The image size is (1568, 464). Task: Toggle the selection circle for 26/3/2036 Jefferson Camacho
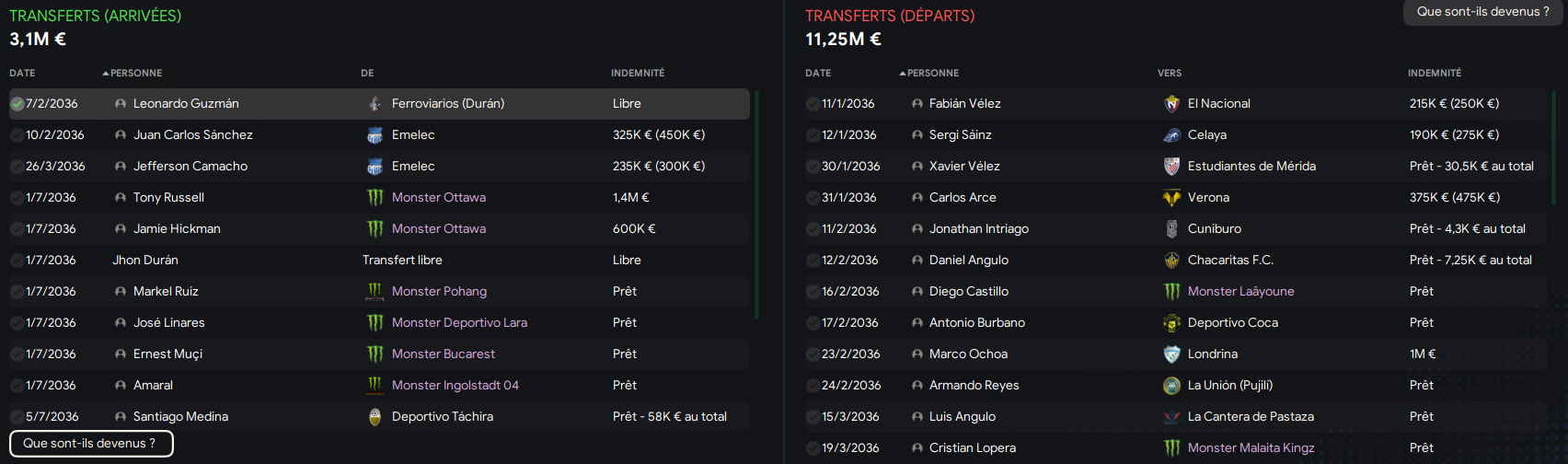tap(17, 167)
